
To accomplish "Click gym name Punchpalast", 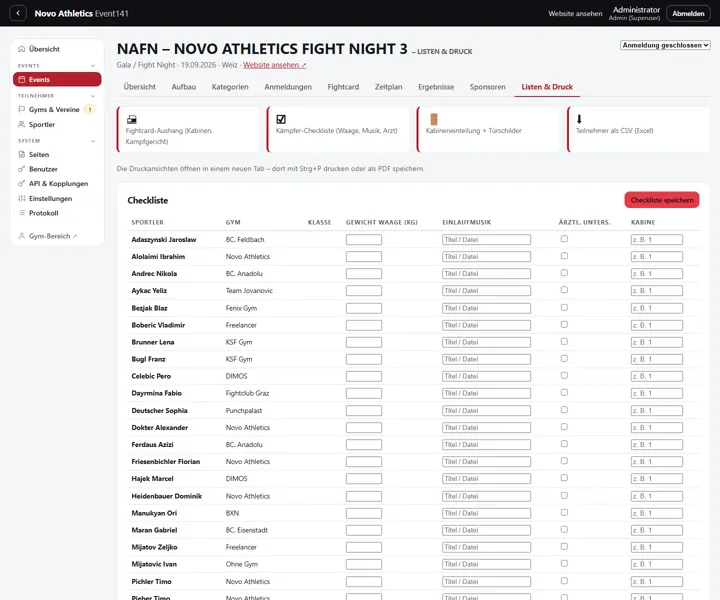I will click(244, 410).
